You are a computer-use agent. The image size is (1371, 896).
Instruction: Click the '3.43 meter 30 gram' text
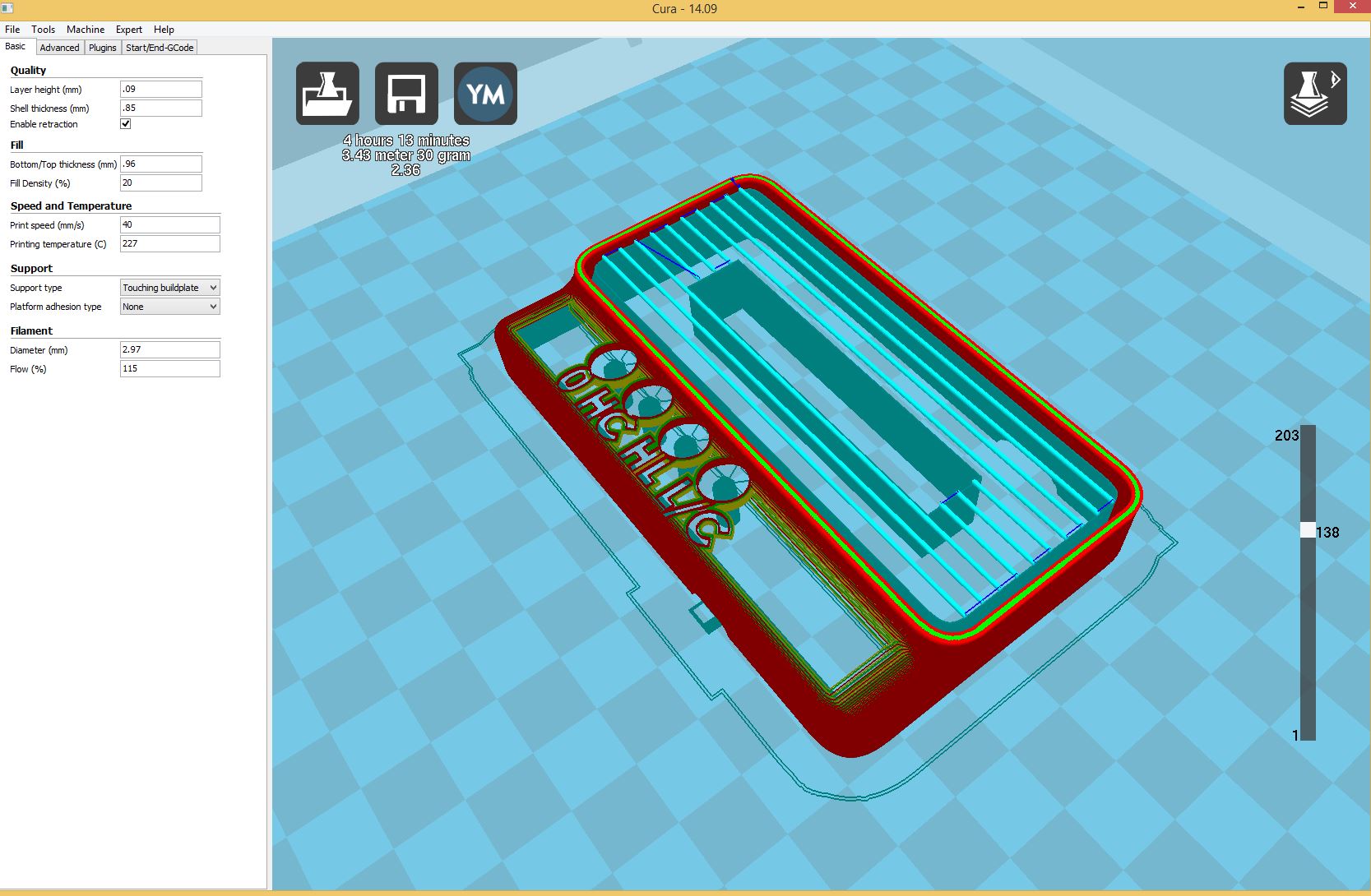tap(406, 155)
